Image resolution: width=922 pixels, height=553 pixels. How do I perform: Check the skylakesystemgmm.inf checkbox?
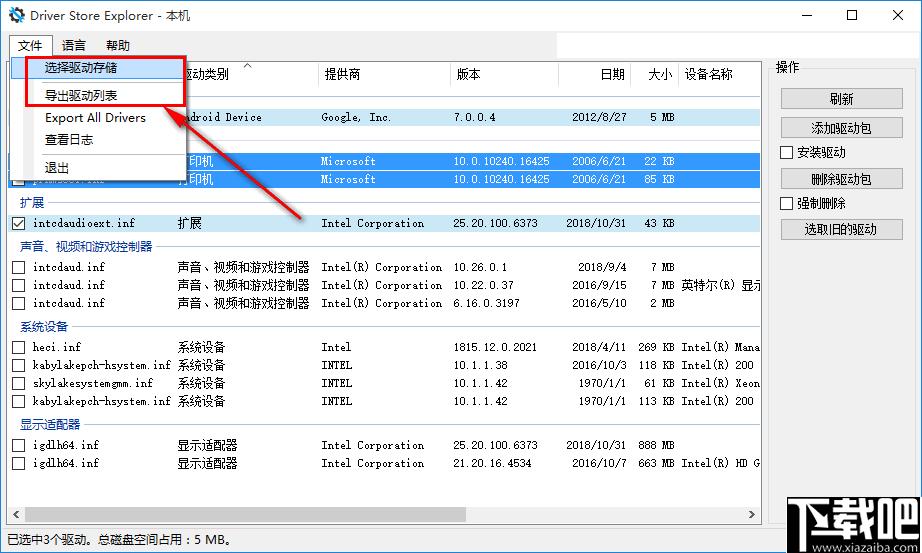coord(19,384)
